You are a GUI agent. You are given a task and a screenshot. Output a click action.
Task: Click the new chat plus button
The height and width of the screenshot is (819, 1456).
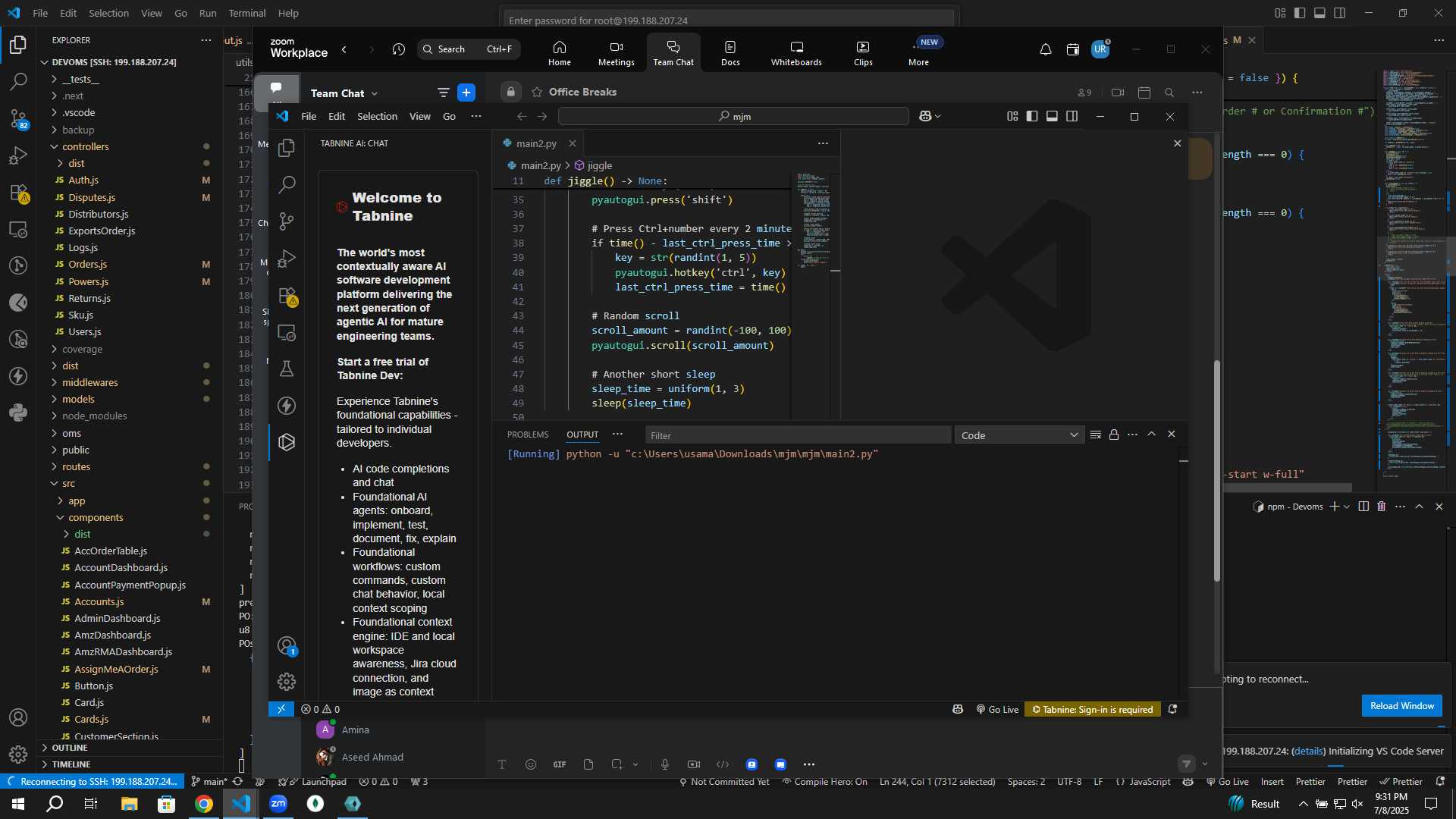point(466,93)
